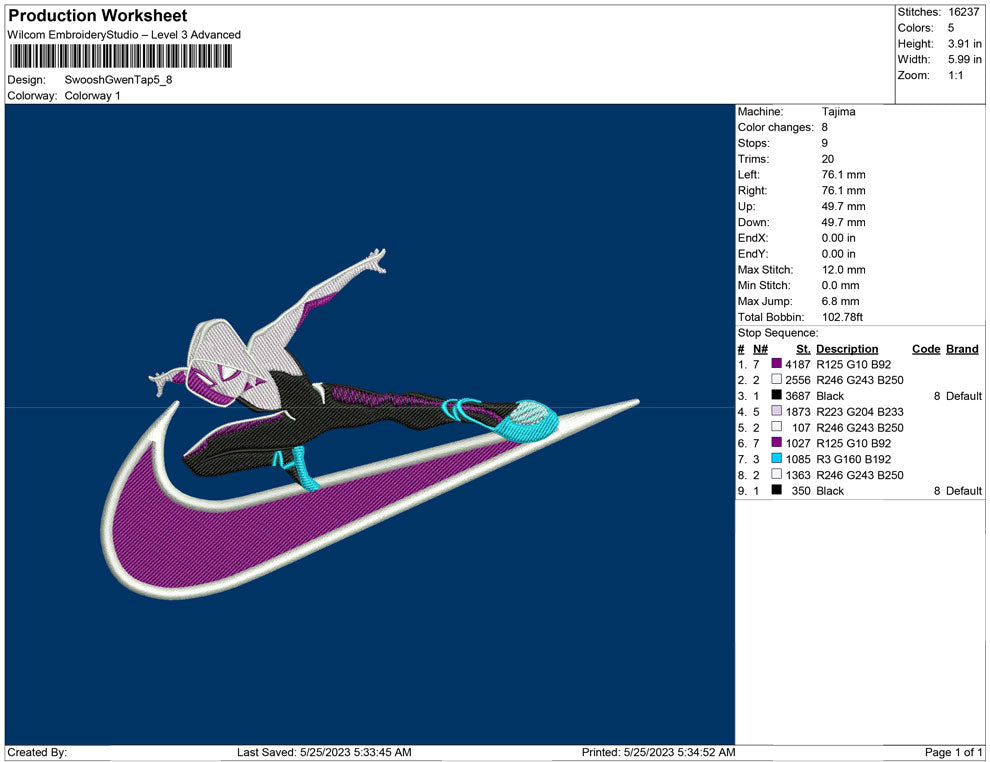The height and width of the screenshot is (762, 990).
Task: Click the Down value '49.7 mm'
Action: pos(844,222)
